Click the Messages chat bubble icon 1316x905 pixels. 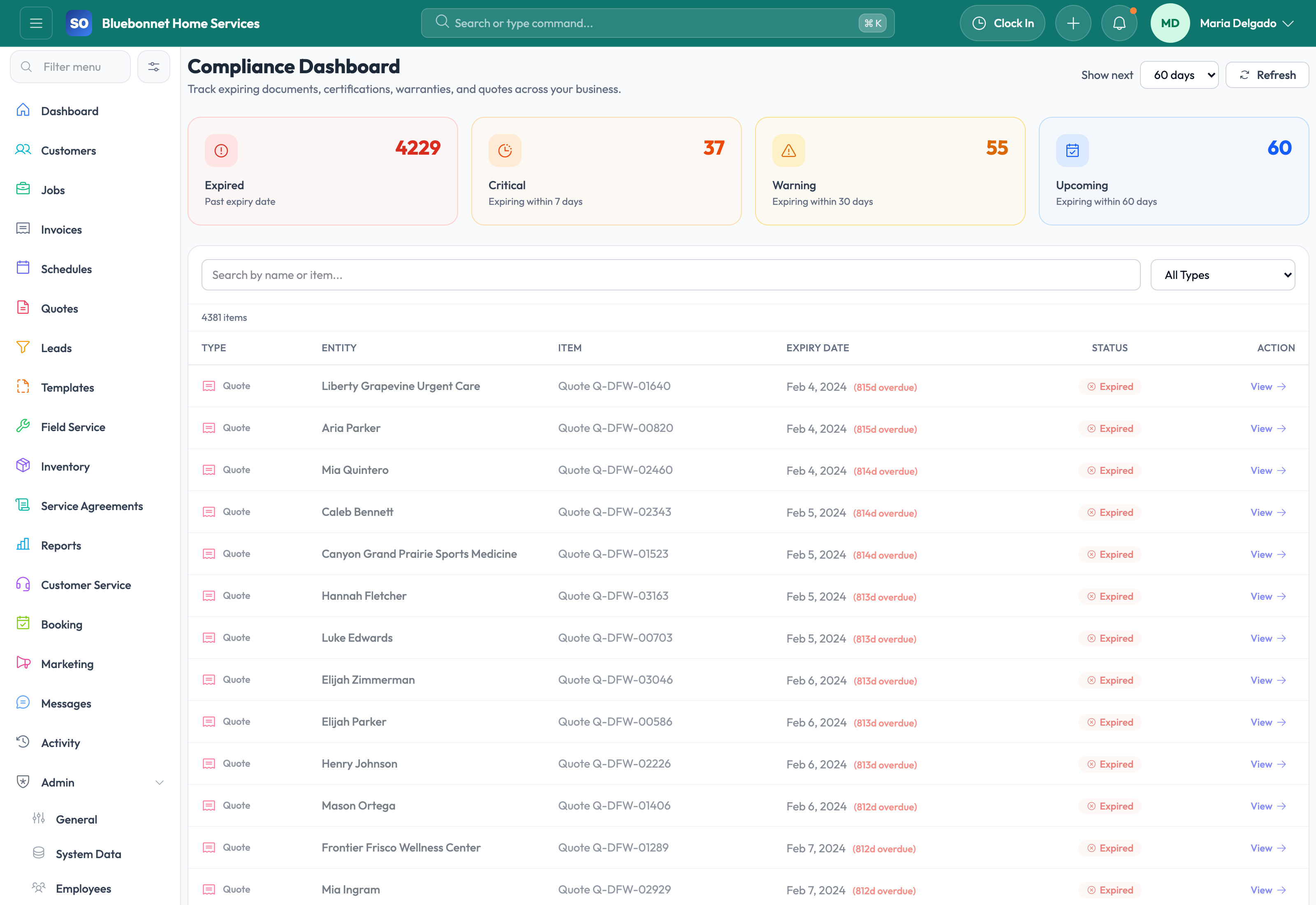pyautogui.click(x=23, y=703)
